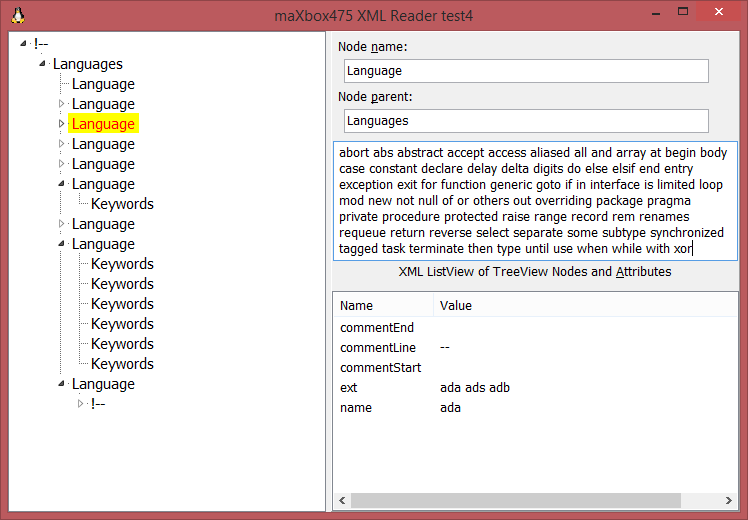748x520 pixels.
Task: Expand the highlighted Language node
Action: pos(61,124)
